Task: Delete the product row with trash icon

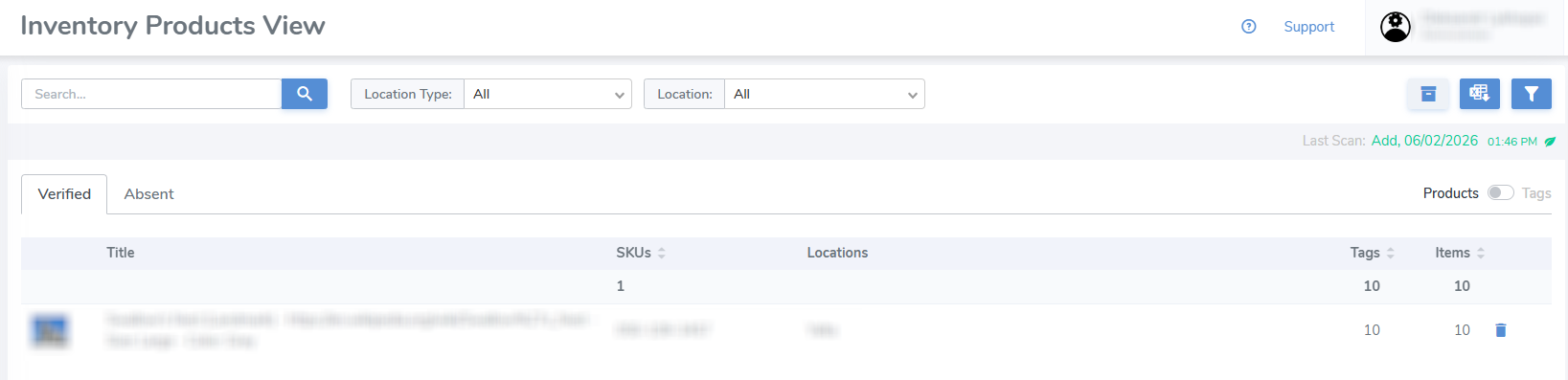Action: coord(1501,330)
